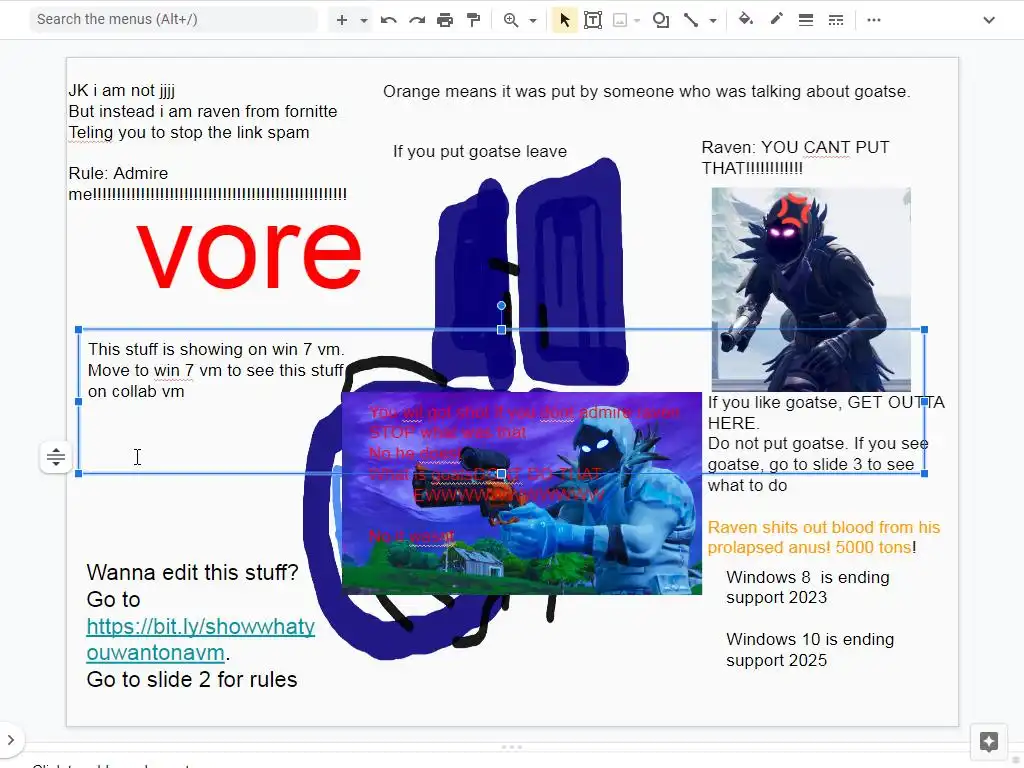1024x768 pixels.
Task: Open the new slide layout dropdown arrow
Action: 364,20
